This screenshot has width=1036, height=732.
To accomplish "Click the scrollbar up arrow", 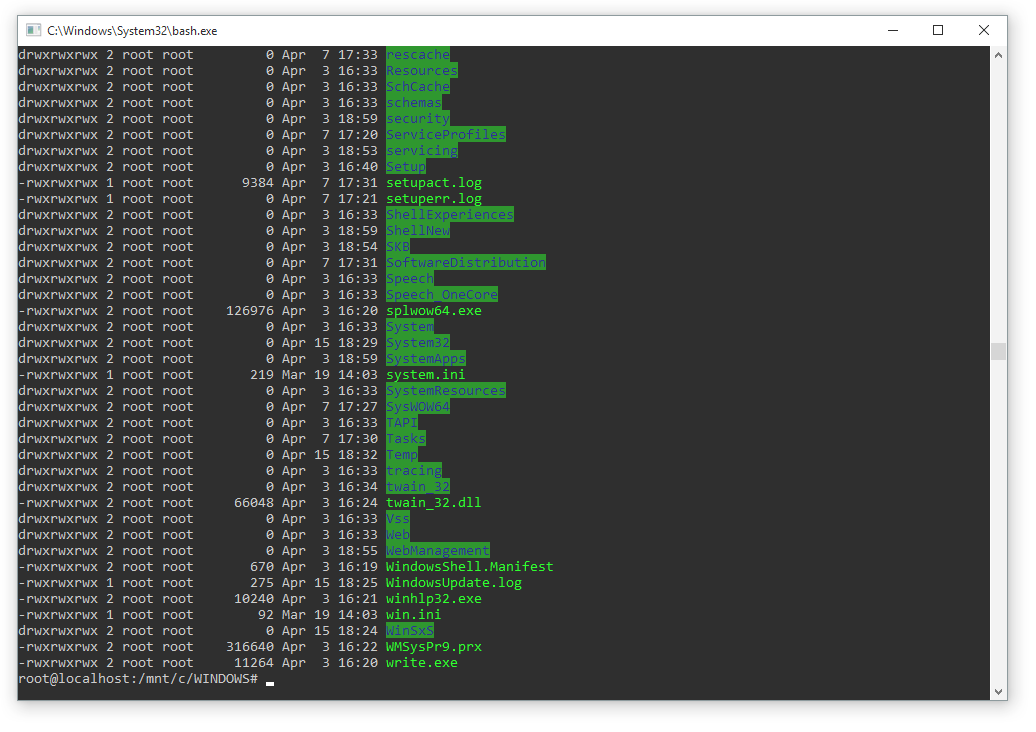I will [998, 55].
